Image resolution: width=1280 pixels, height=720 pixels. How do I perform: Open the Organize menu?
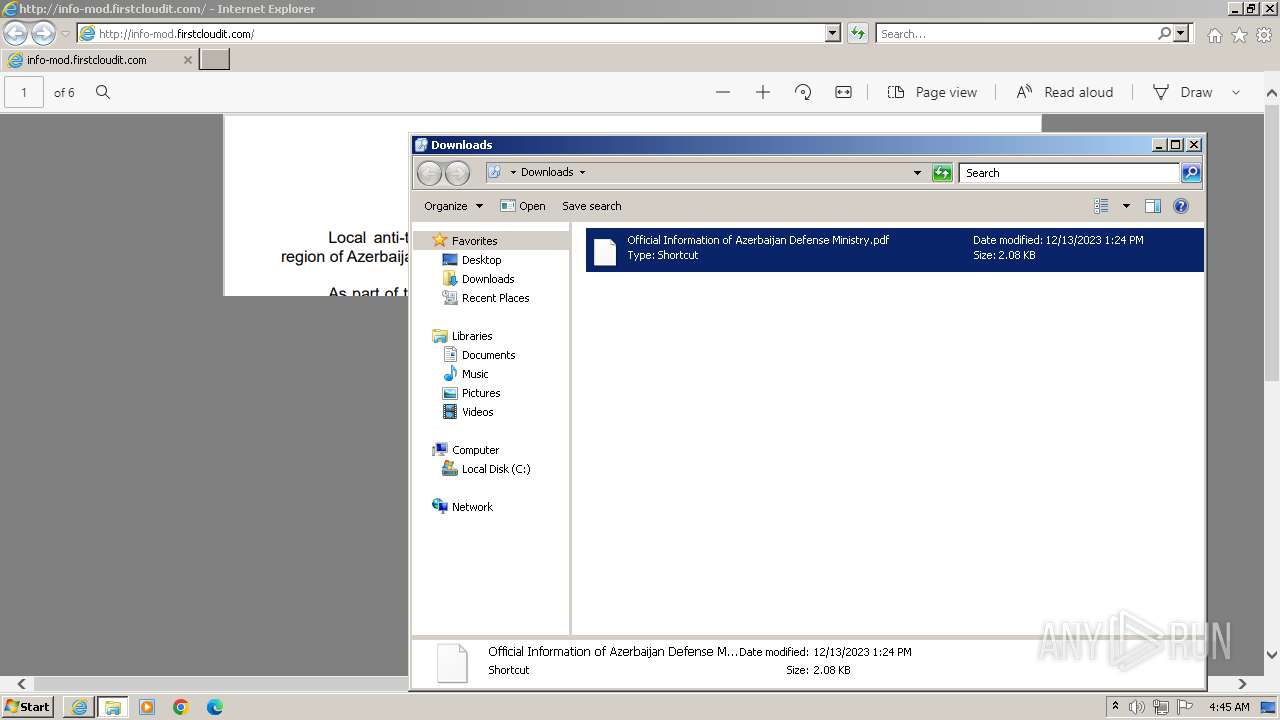[453, 206]
